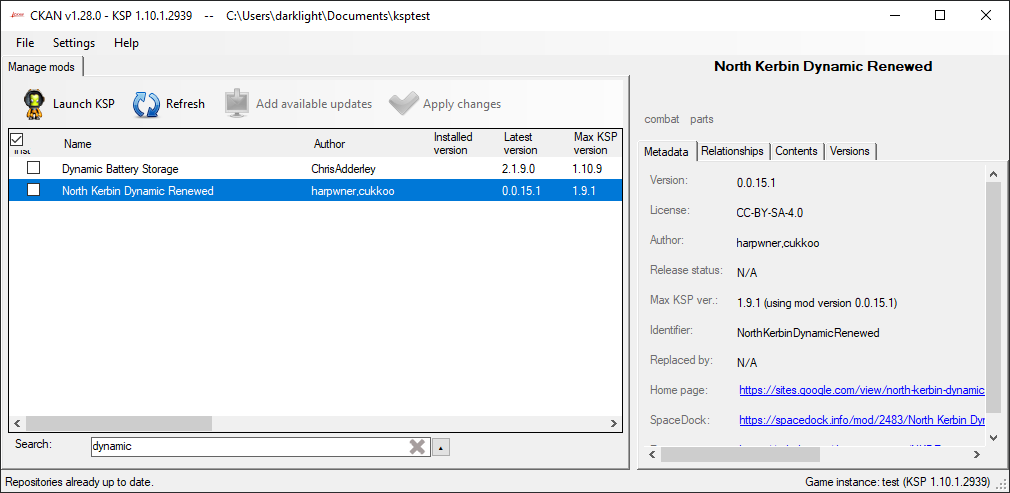The width and height of the screenshot is (1010, 493).
Task: Click the 2.1.9.0 latest version cell
Action: 518,169
